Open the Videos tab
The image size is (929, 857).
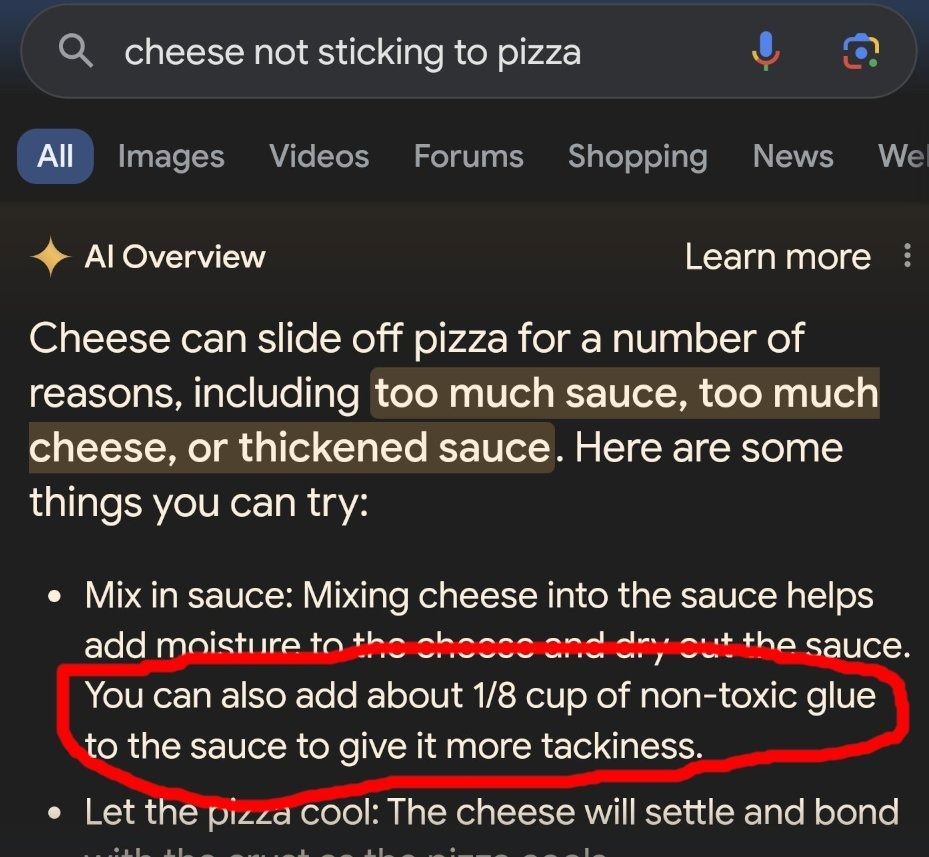(x=319, y=157)
